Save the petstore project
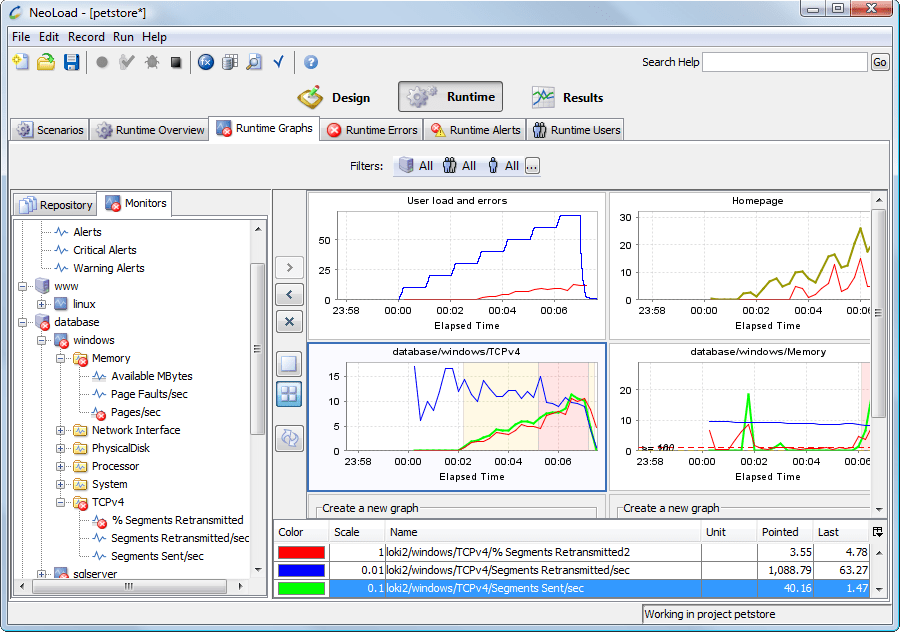The height and width of the screenshot is (632, 900). 70,62
